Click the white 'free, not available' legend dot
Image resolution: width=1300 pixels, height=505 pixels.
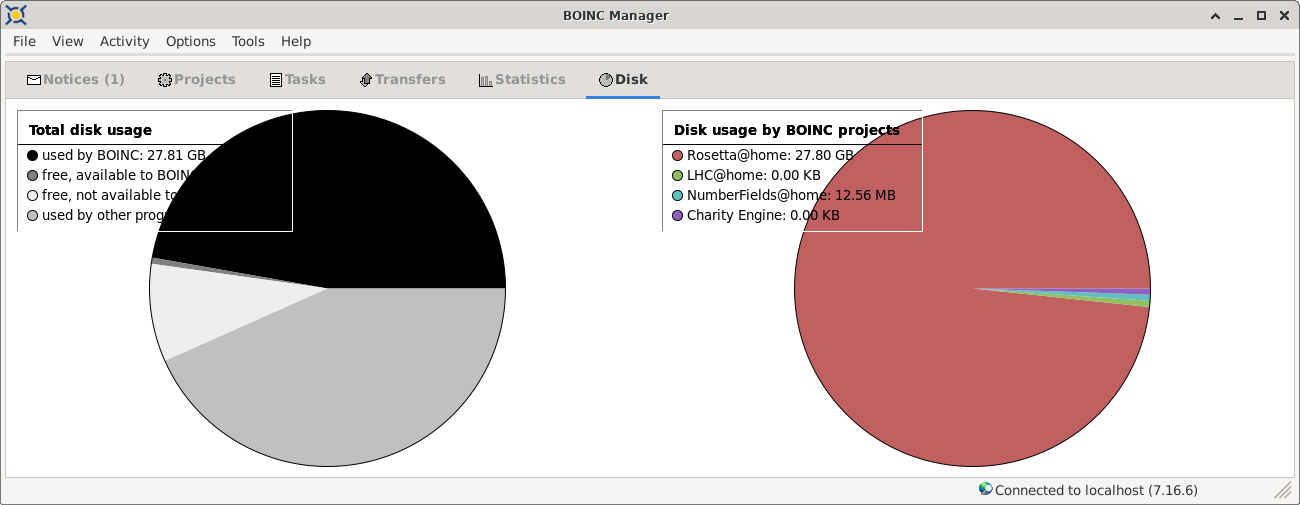[33, 195]
